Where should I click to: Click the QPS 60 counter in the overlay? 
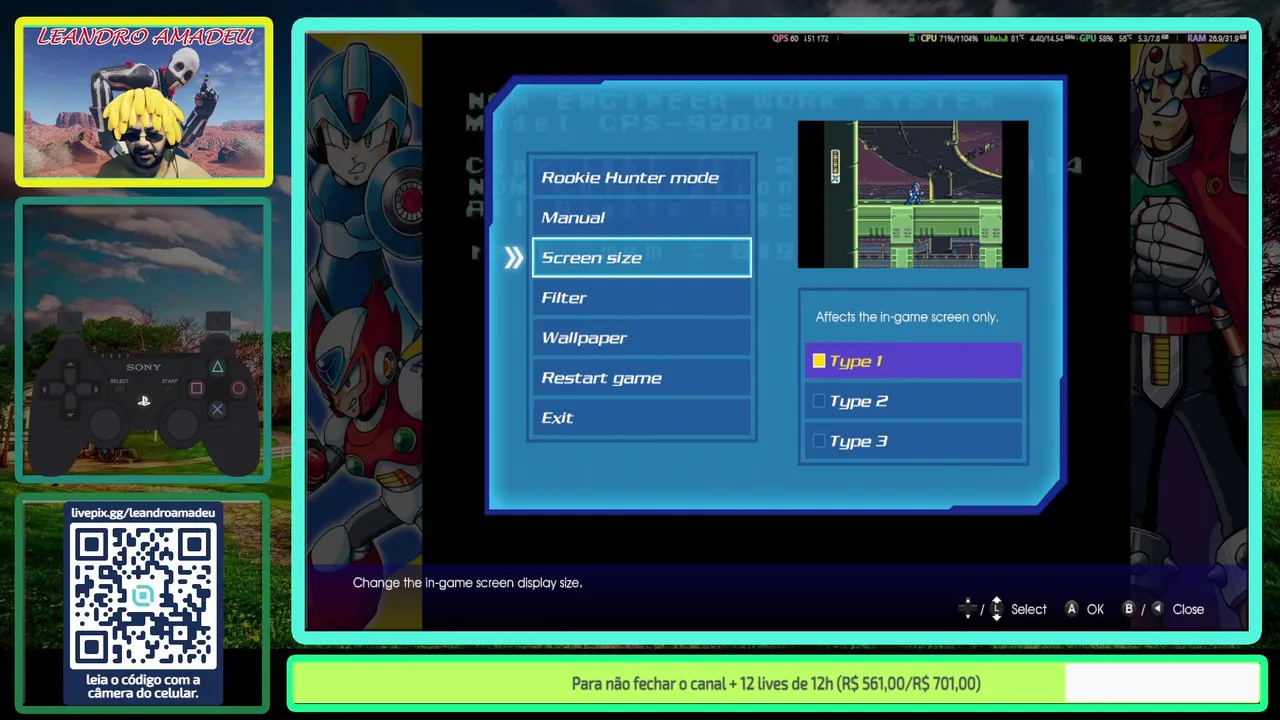(x=785, y=38)
